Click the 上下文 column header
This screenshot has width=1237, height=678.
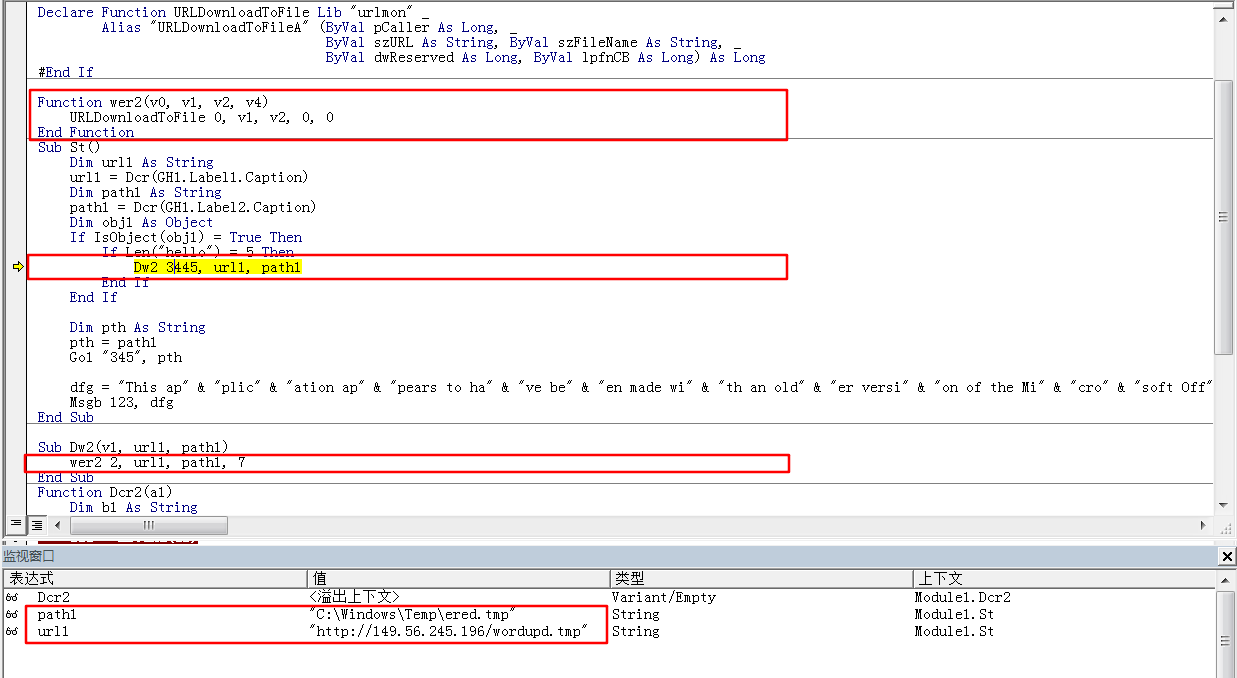[x=1065, y=579]
